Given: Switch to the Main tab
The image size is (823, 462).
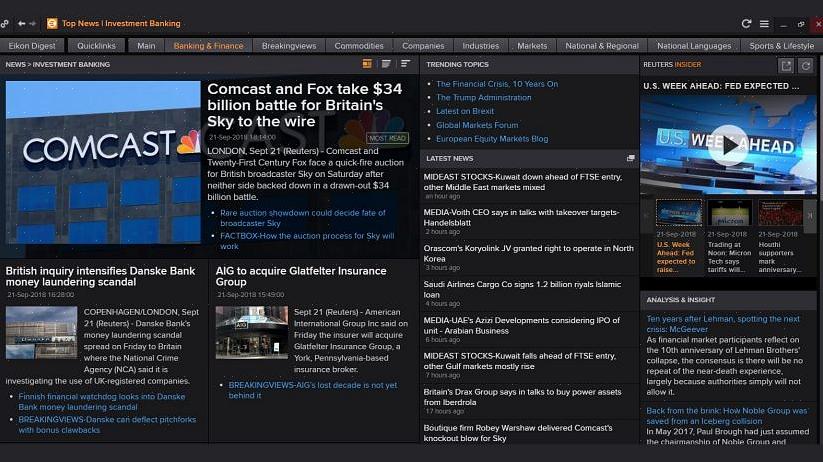Looking at the screenshot, I should point(146,46).
